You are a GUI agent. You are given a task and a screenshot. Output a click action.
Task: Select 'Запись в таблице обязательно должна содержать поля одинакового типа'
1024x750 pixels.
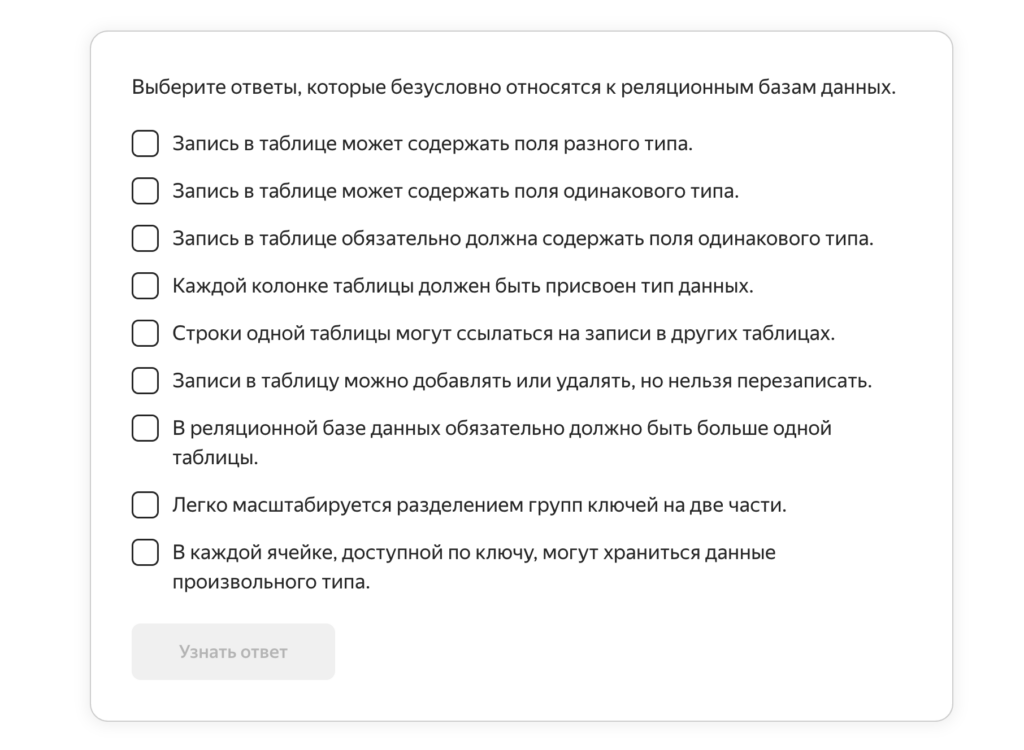[143, 238]
